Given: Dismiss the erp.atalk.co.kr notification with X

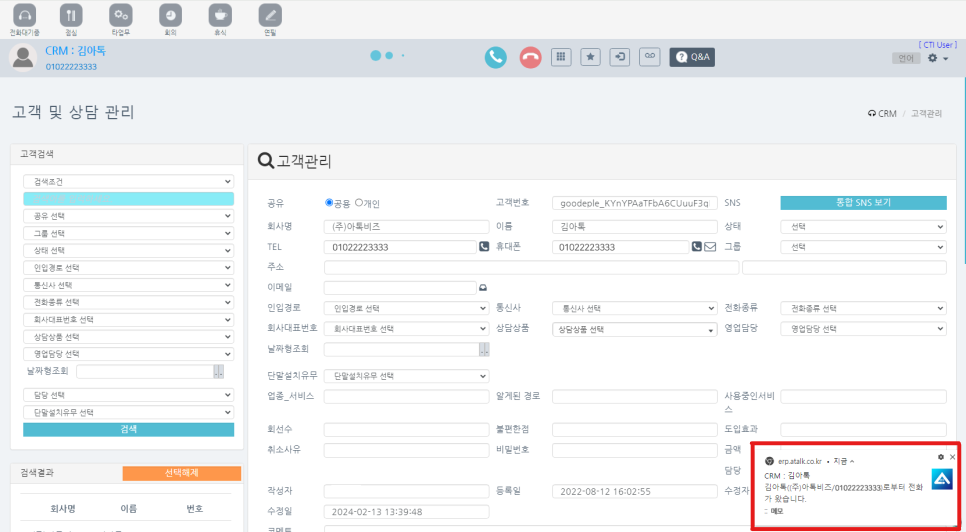Looking at the screenshot, I should click(952, 457).
